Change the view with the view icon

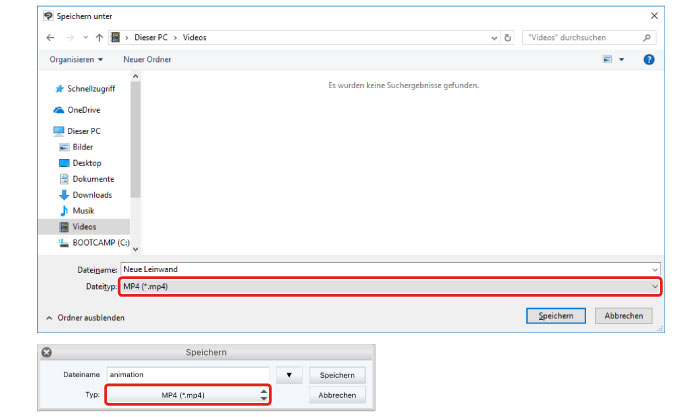coord(607,60)
